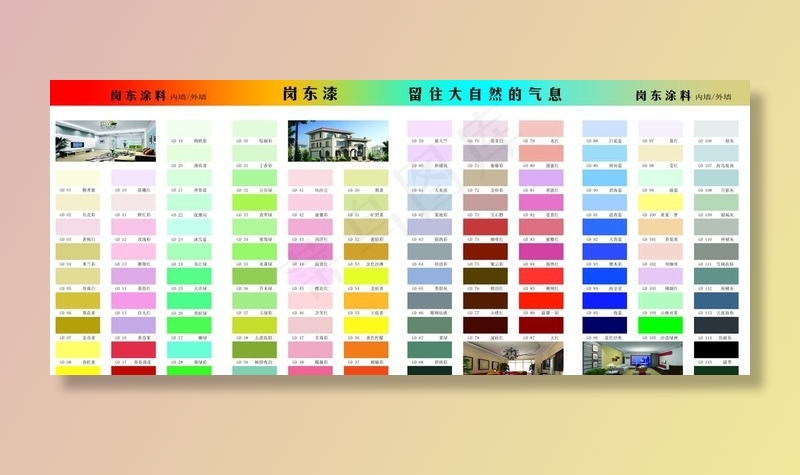Pick the GD 74 brick red swatch
The height and width of the screenshot is (475, 800).
click(486, 227)
